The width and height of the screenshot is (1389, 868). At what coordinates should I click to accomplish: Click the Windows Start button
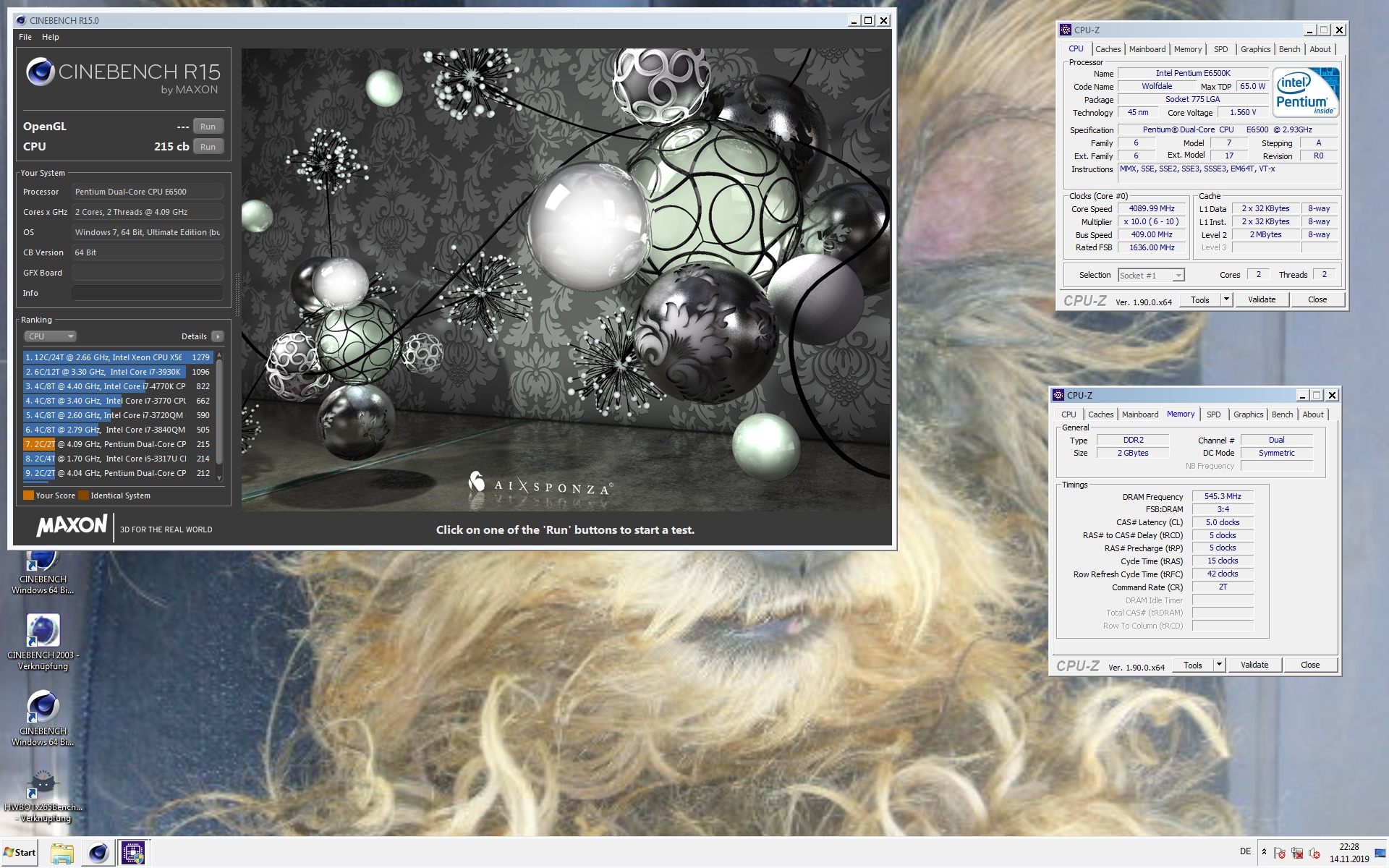20,852
